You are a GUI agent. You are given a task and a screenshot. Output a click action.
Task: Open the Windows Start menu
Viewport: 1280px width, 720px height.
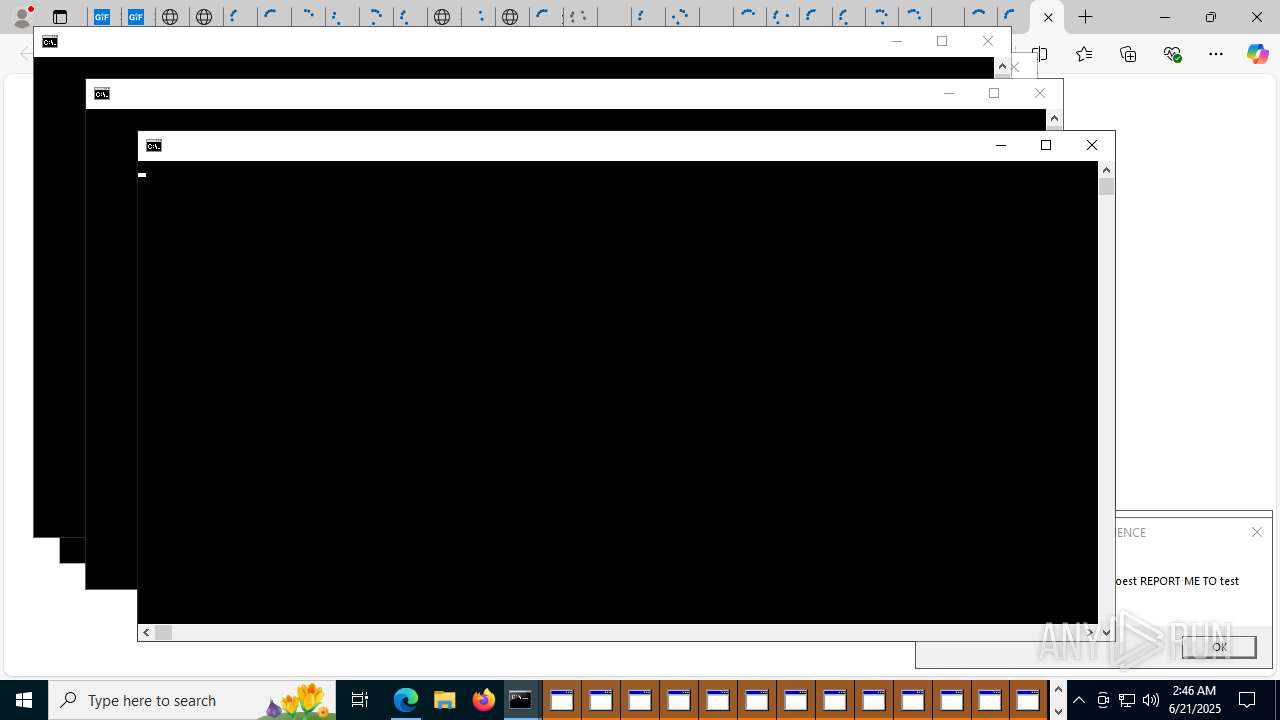[24, 700]
